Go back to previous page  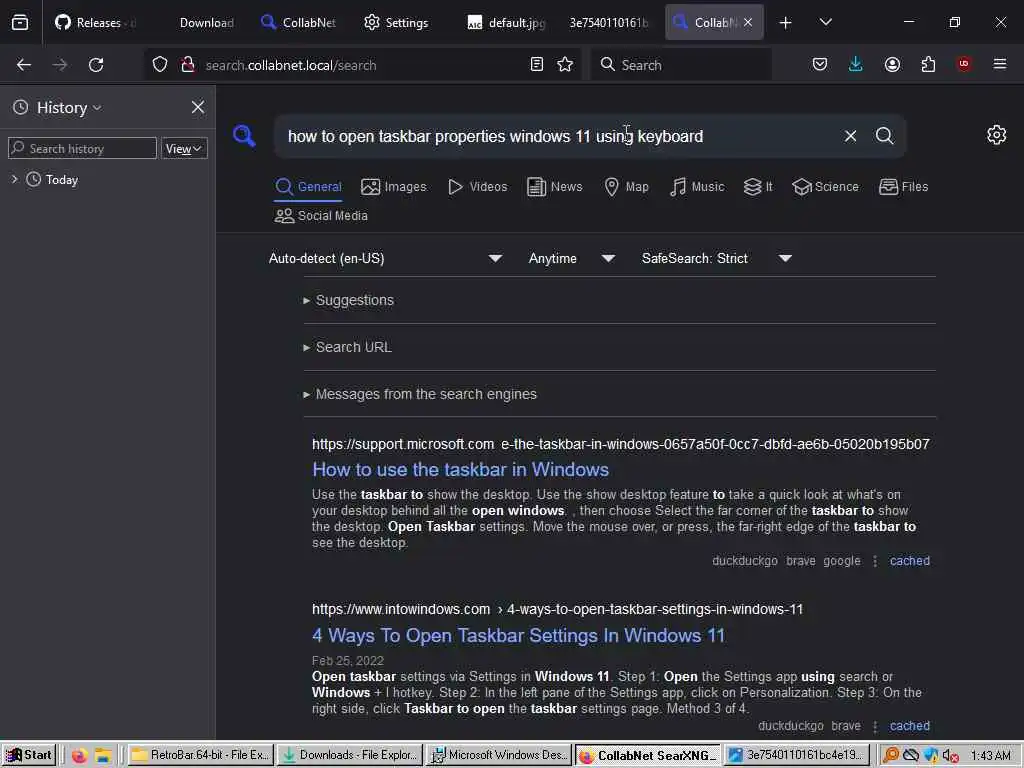click(24, 65)
